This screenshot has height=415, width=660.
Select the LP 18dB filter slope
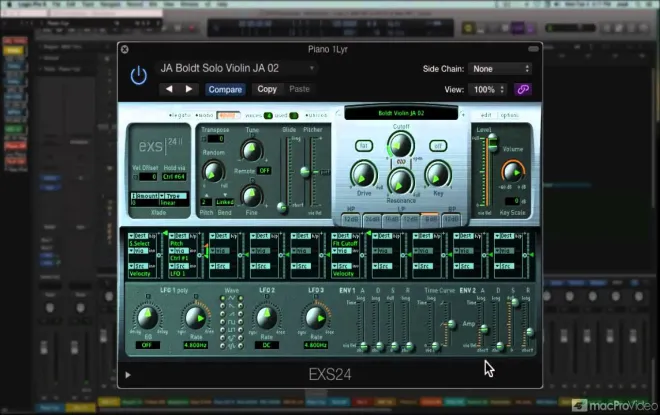(x=391, y=219)
